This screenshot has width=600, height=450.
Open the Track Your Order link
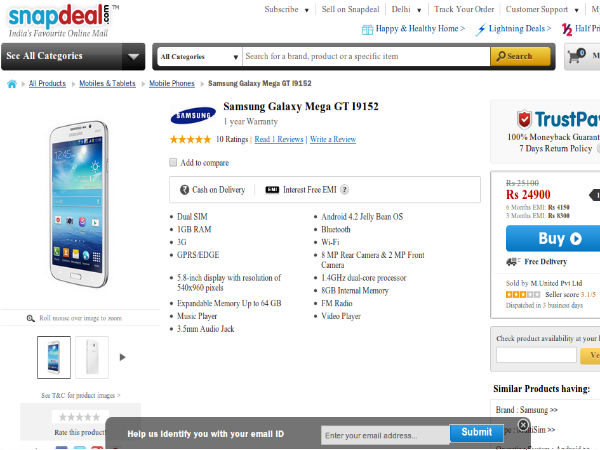click(463, 9)
